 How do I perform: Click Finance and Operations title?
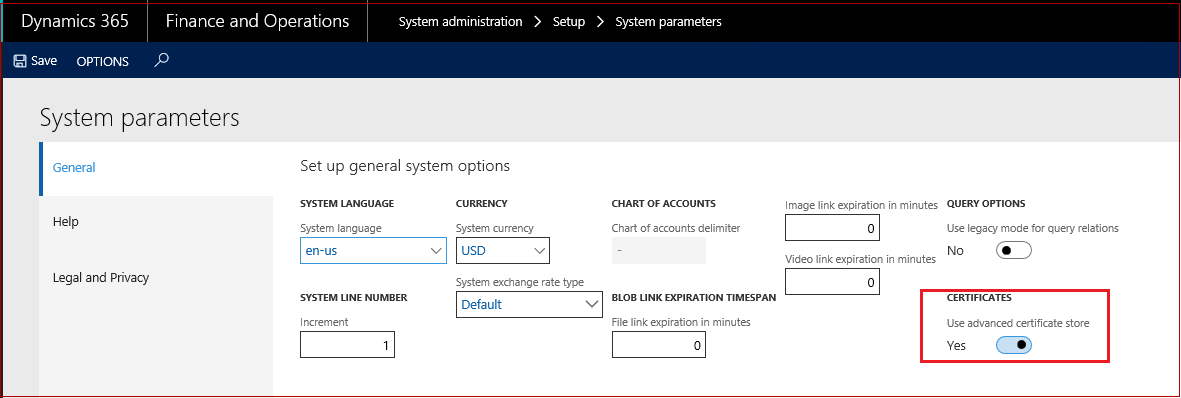click(x=257, y=21)
